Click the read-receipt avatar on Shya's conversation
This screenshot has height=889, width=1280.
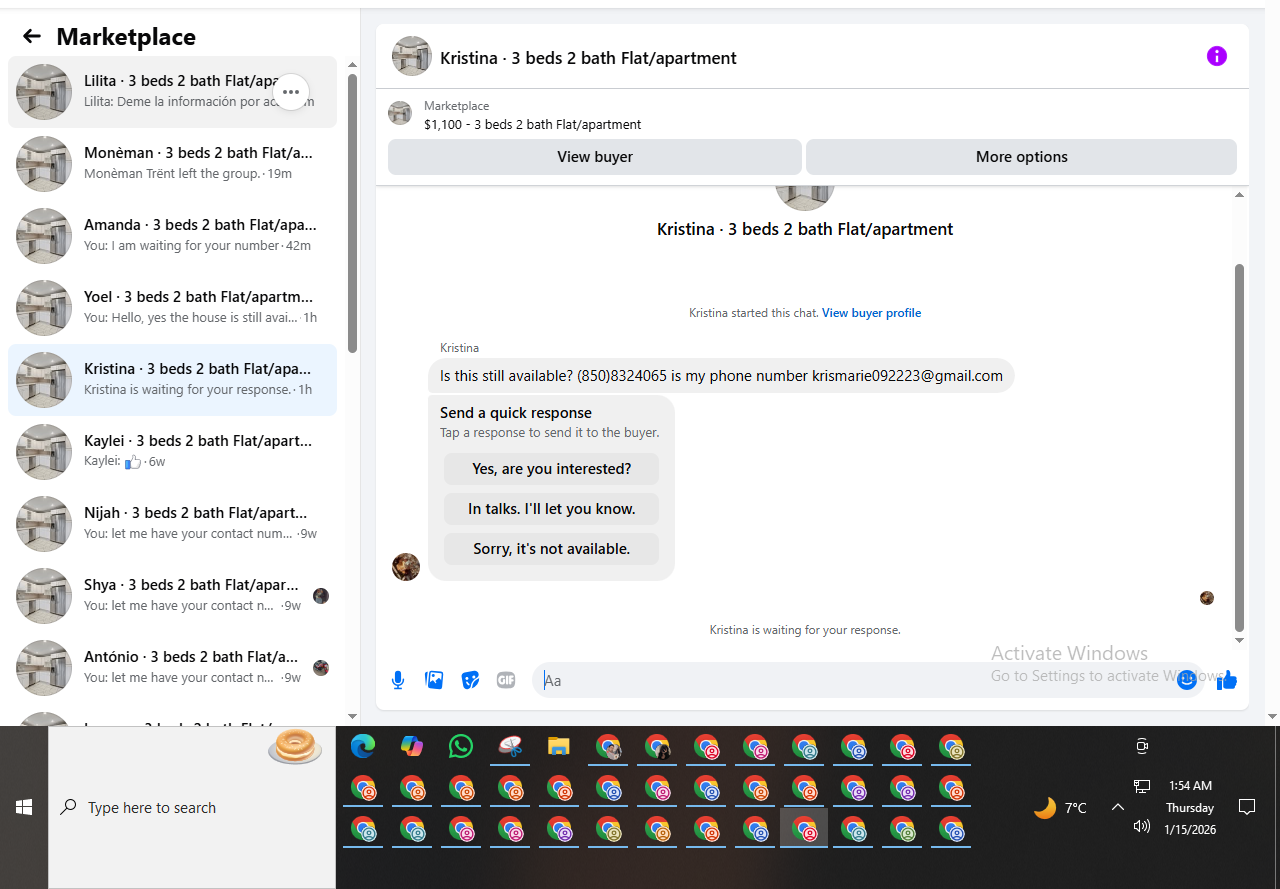pyautogui.click(x=321, y=596)
